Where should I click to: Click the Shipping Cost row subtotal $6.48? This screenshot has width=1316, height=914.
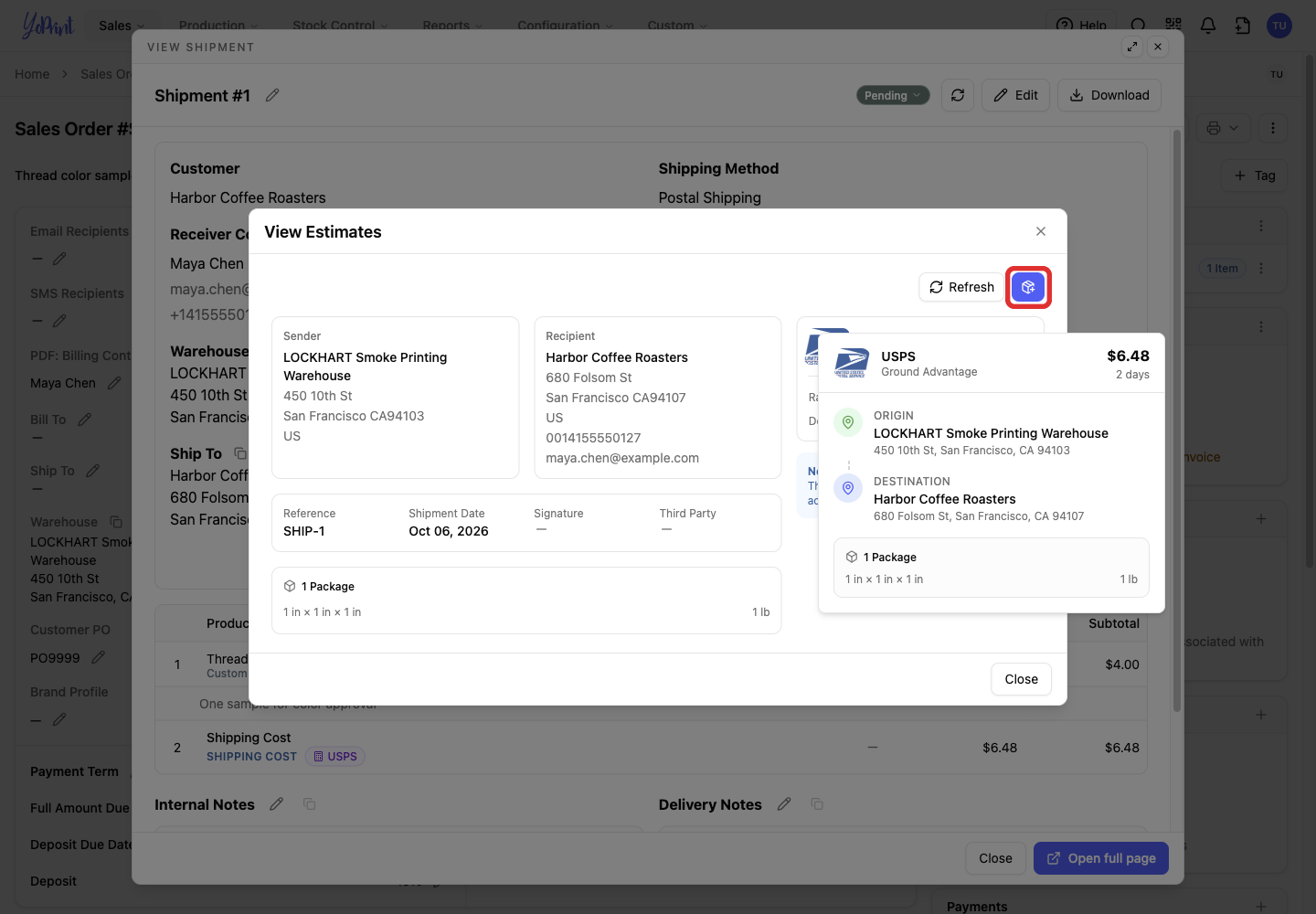point(1121,748)
